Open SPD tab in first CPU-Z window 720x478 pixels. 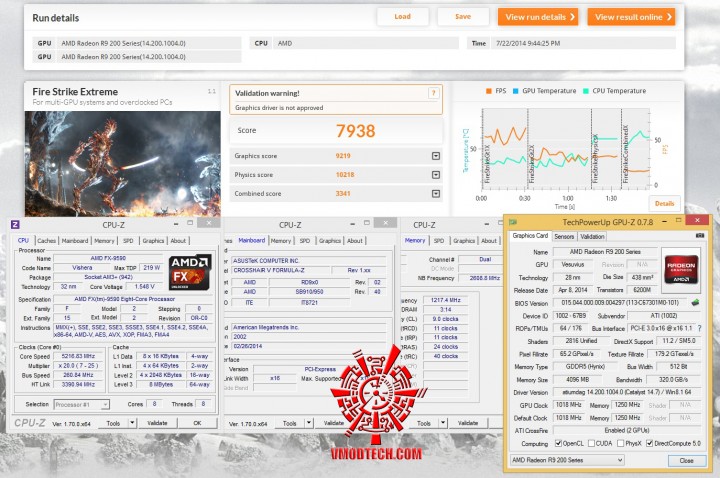tap(128, 241)
